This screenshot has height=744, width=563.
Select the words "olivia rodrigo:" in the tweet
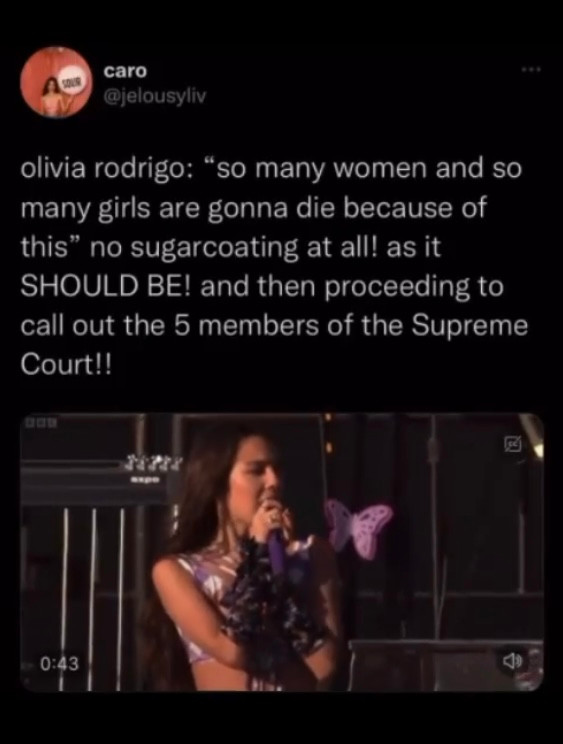(106, 169)
